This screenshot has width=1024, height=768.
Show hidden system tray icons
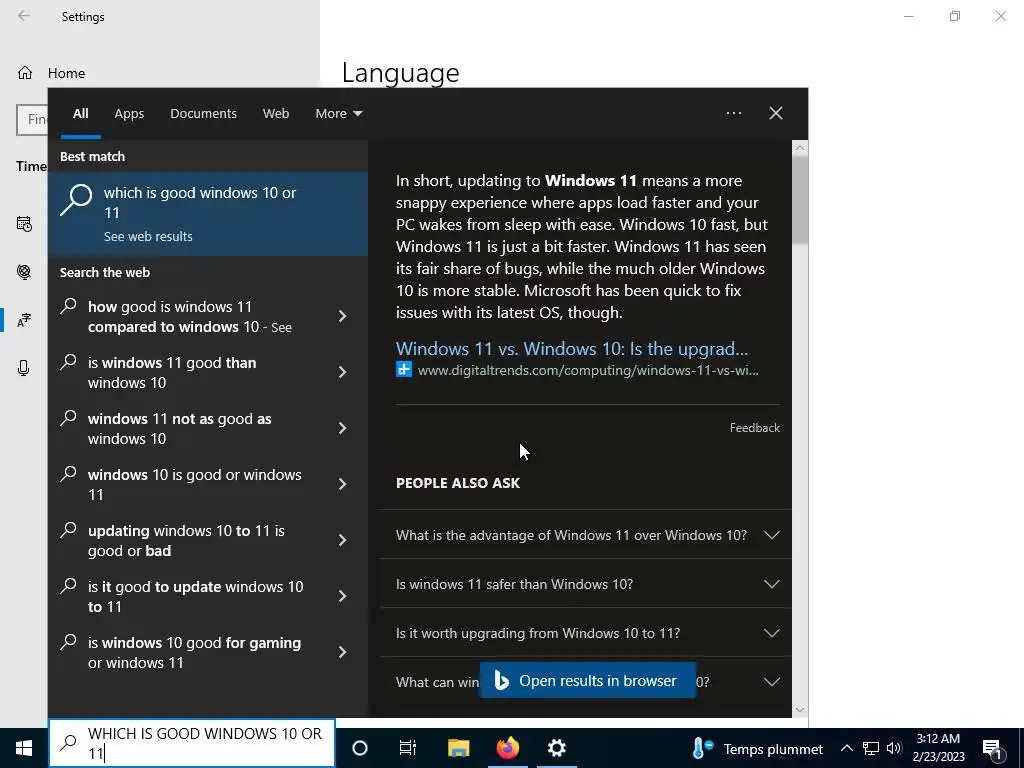point(846,748)
